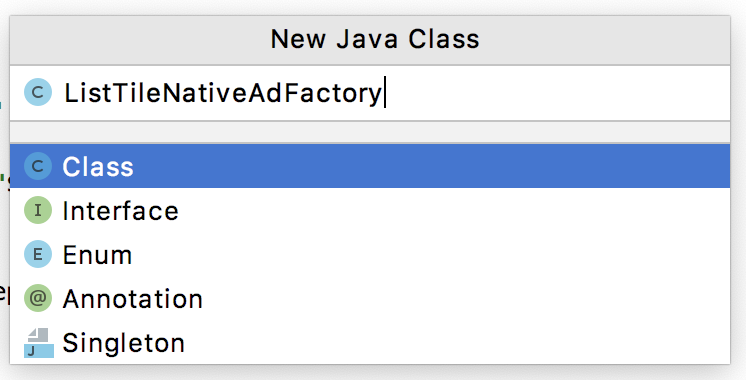This screenshot has height=380, width=746.
Task: Click the Singleton J template icon
Action: pos(39,342)
